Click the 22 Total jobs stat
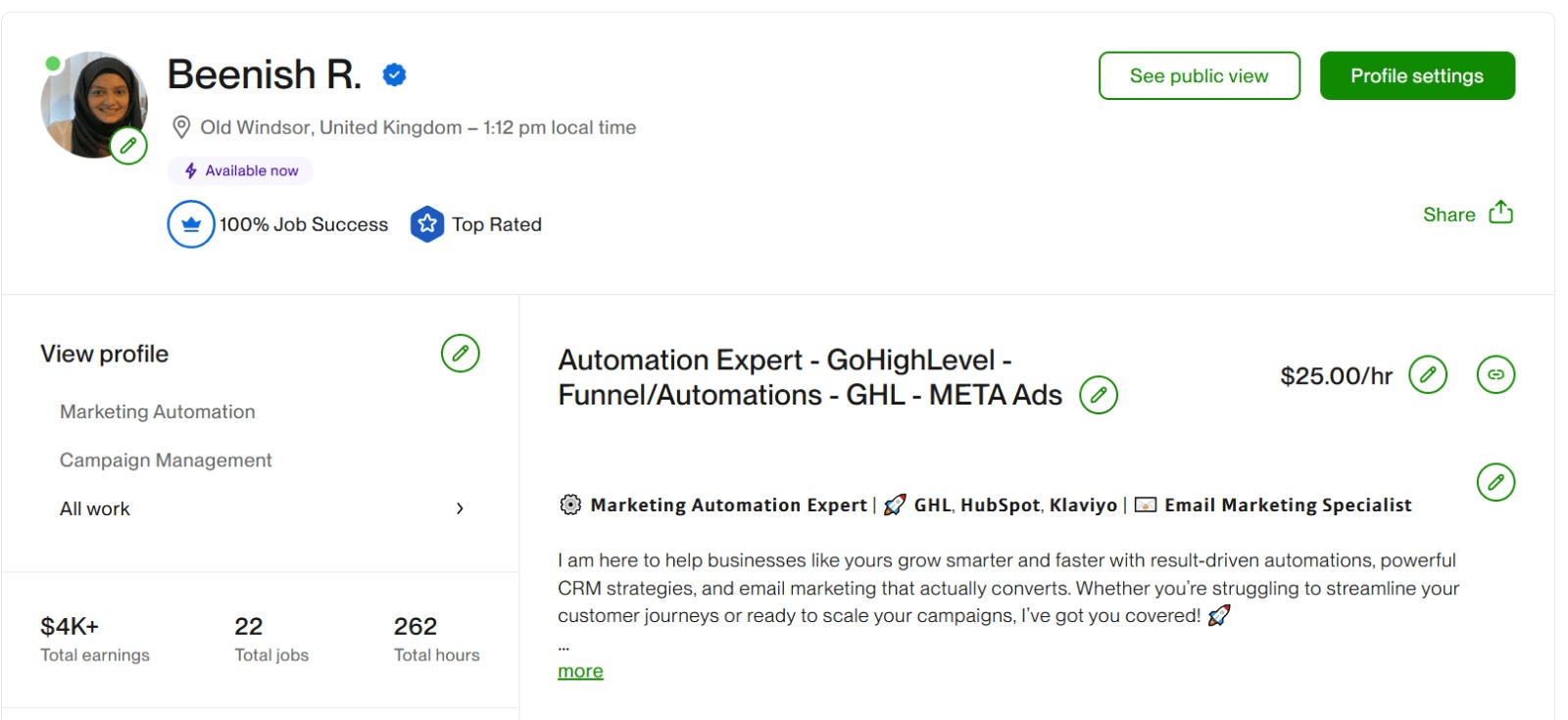This screenshot has height=720, width=1568. [x=271, y=640]
